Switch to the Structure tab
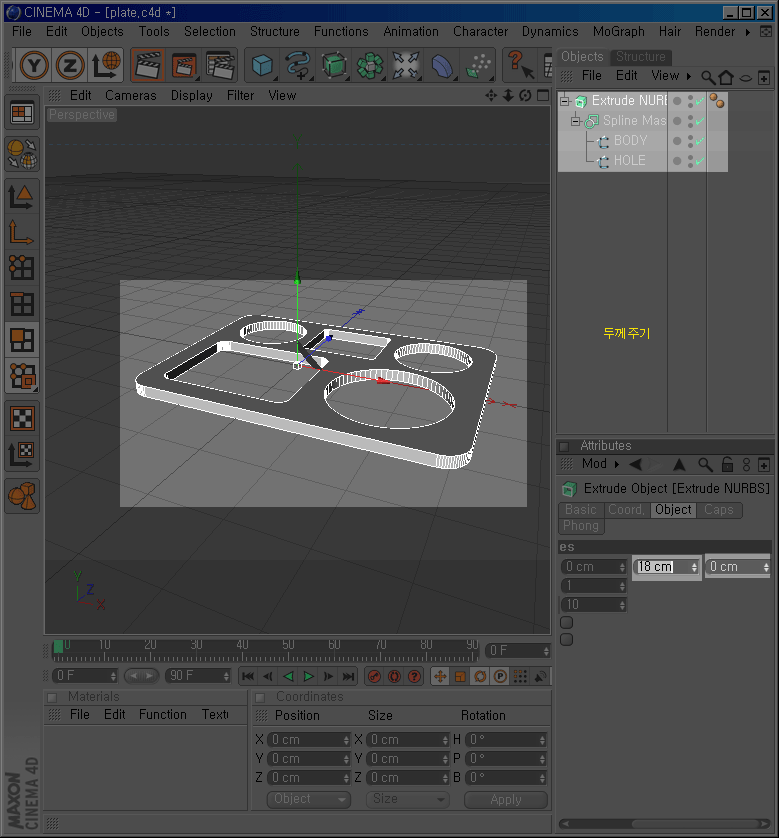779x838 pixels. coord(641,57)
